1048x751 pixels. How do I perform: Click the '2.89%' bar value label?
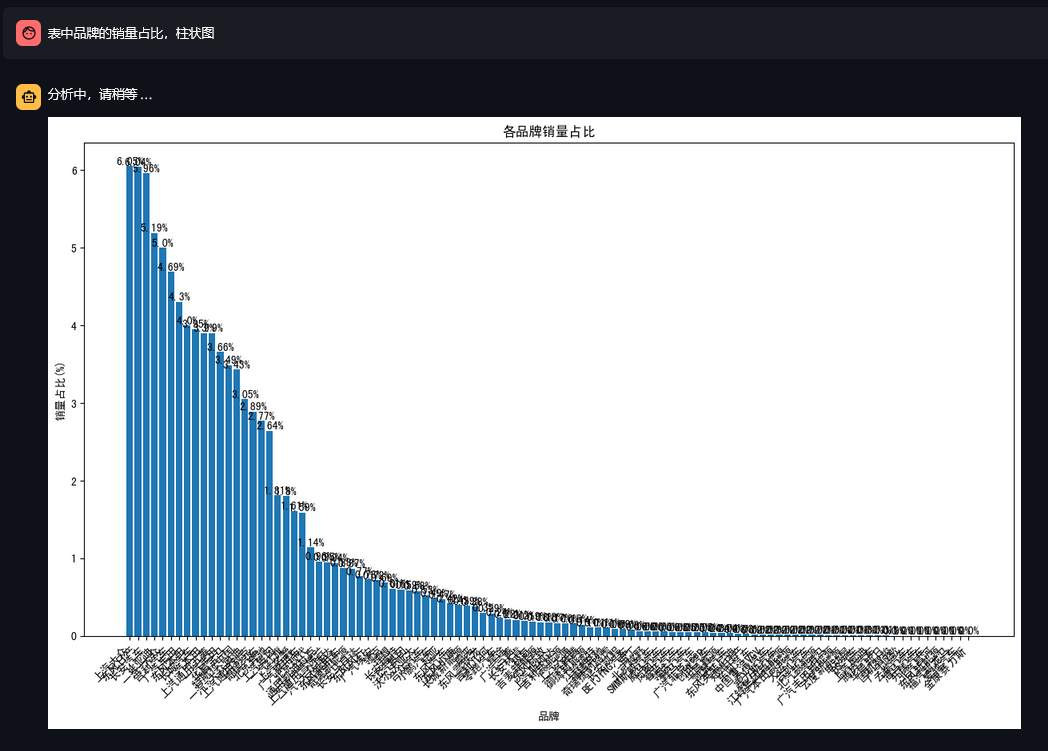click(253, 406)
